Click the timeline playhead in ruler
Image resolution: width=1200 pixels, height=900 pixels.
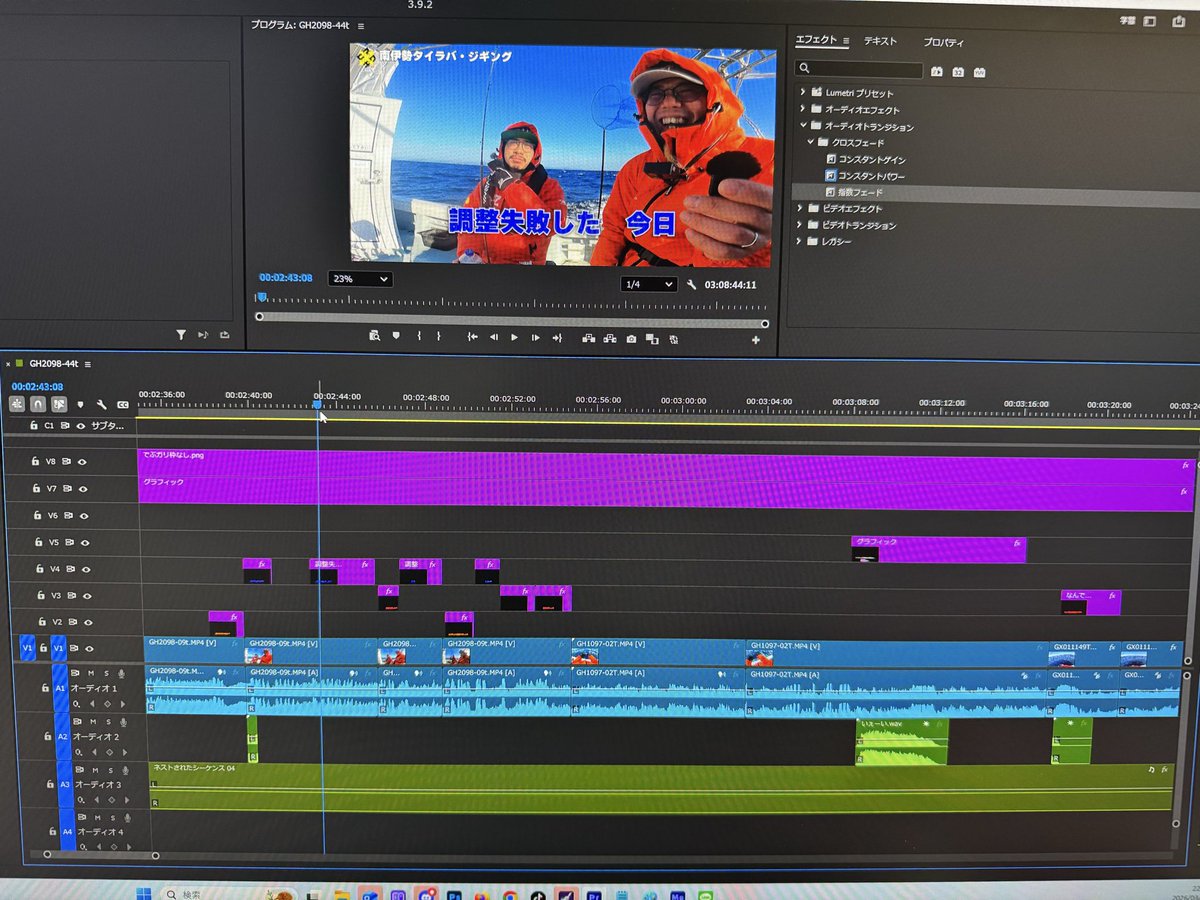(318, 403)
